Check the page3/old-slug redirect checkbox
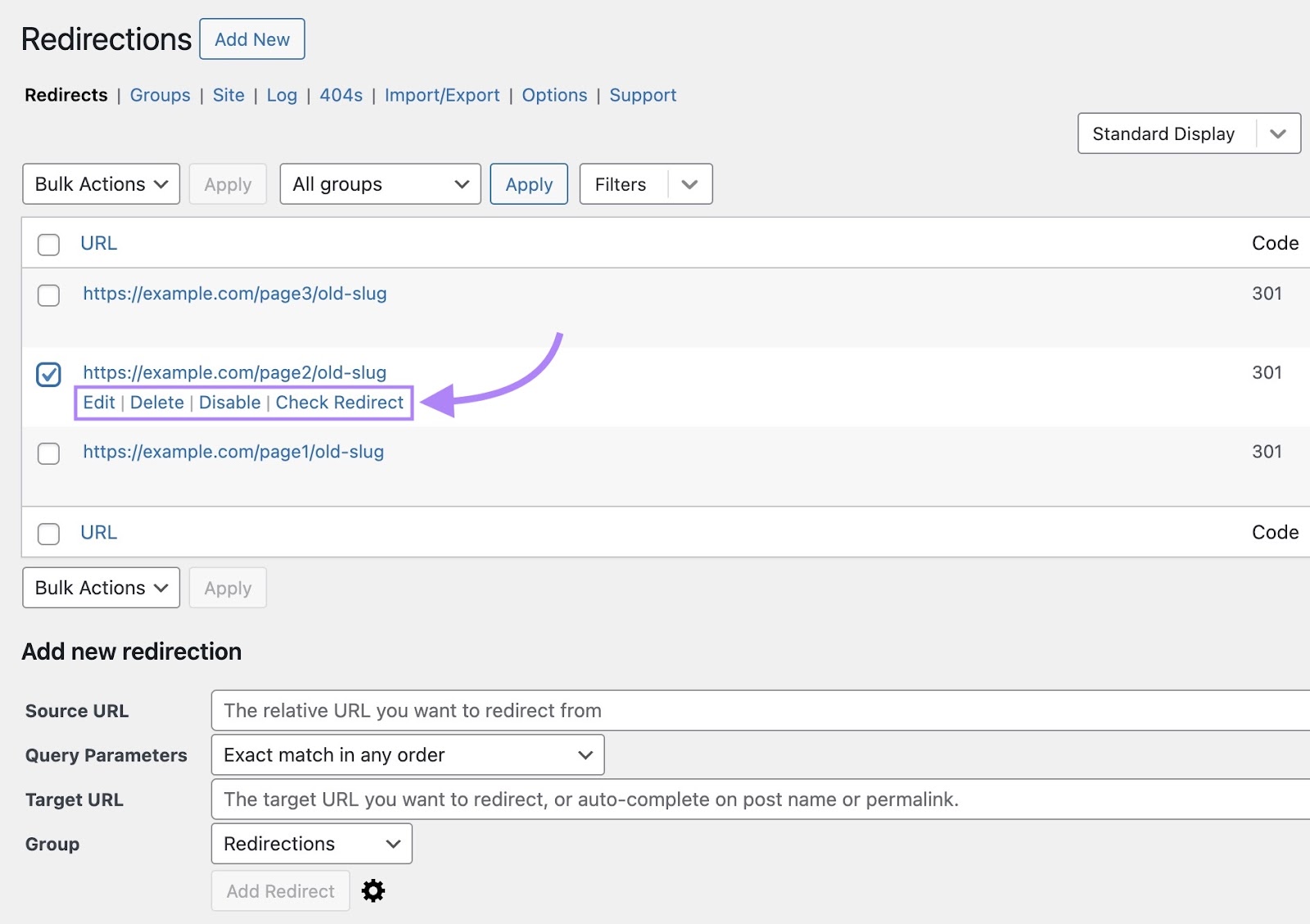Image resolution: width=1310 pixels, height=924 pixels. (48, 295)
